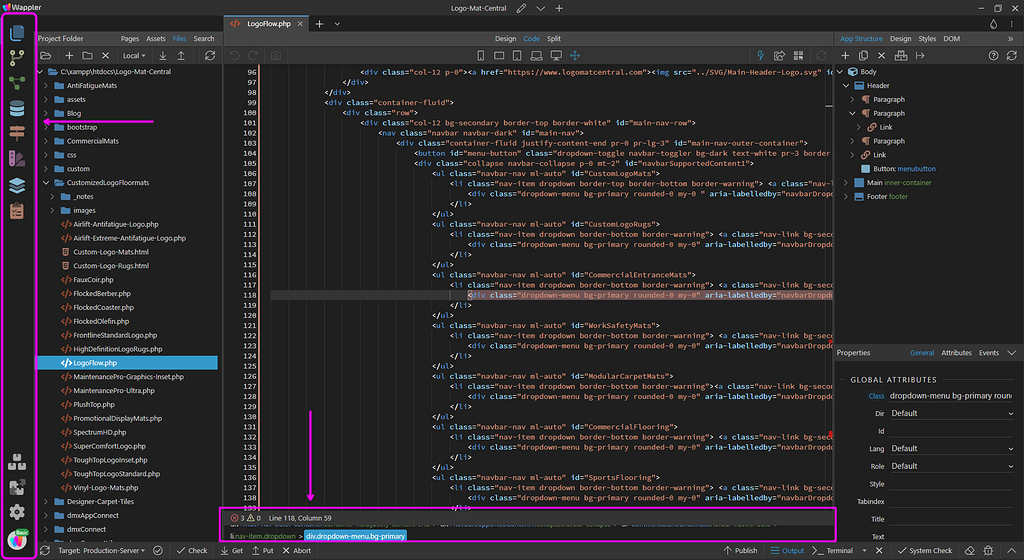This screenshot has width=1024, height=560.
Task: Open the theme droplet icon at top right
Action: tap(994, 23)
